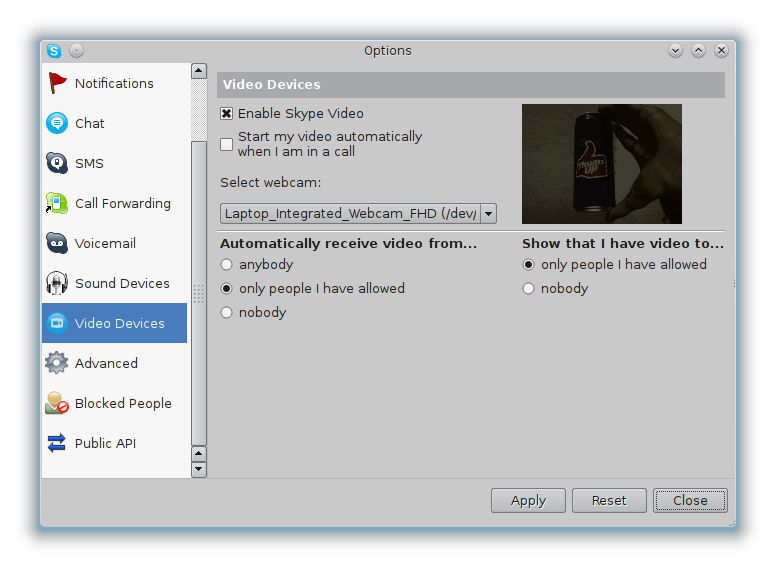Select anybody for automatically receiving video

[x=227, y=265]
